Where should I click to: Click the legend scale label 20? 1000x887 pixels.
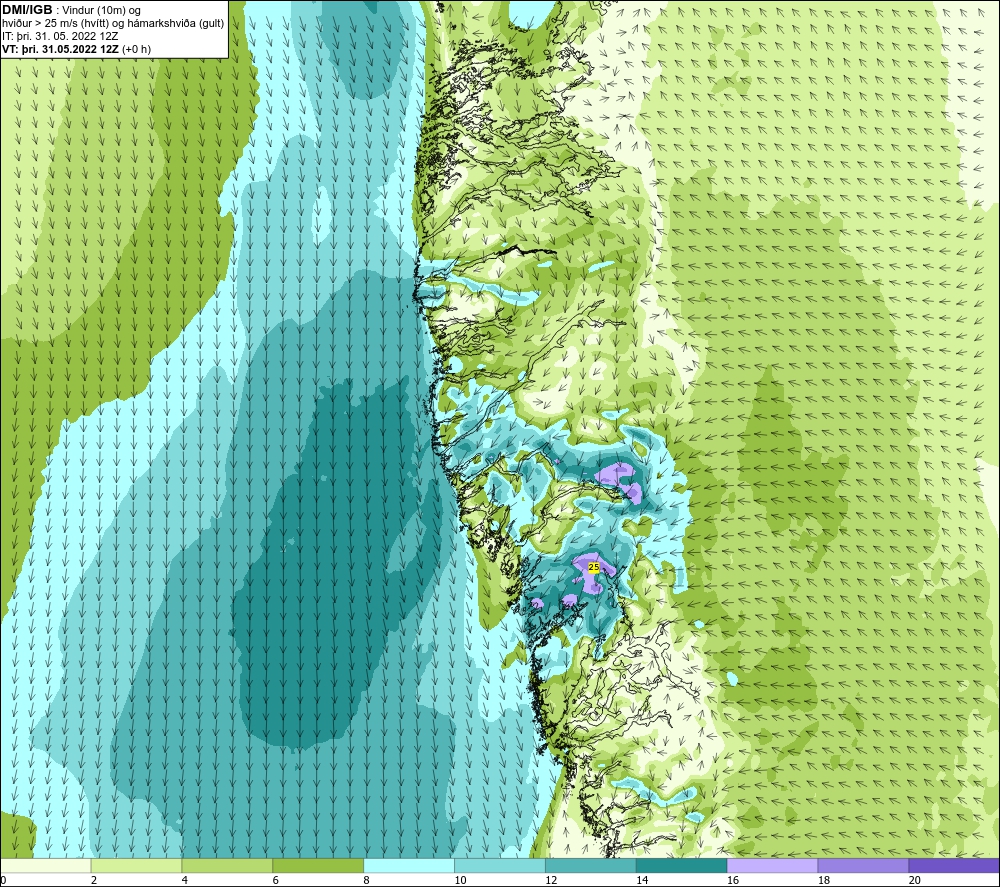(915, 880)
